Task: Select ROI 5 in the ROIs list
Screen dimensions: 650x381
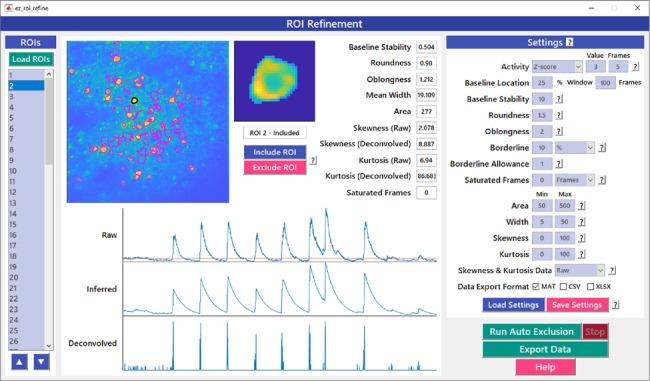Action: (x=27, y=118)
